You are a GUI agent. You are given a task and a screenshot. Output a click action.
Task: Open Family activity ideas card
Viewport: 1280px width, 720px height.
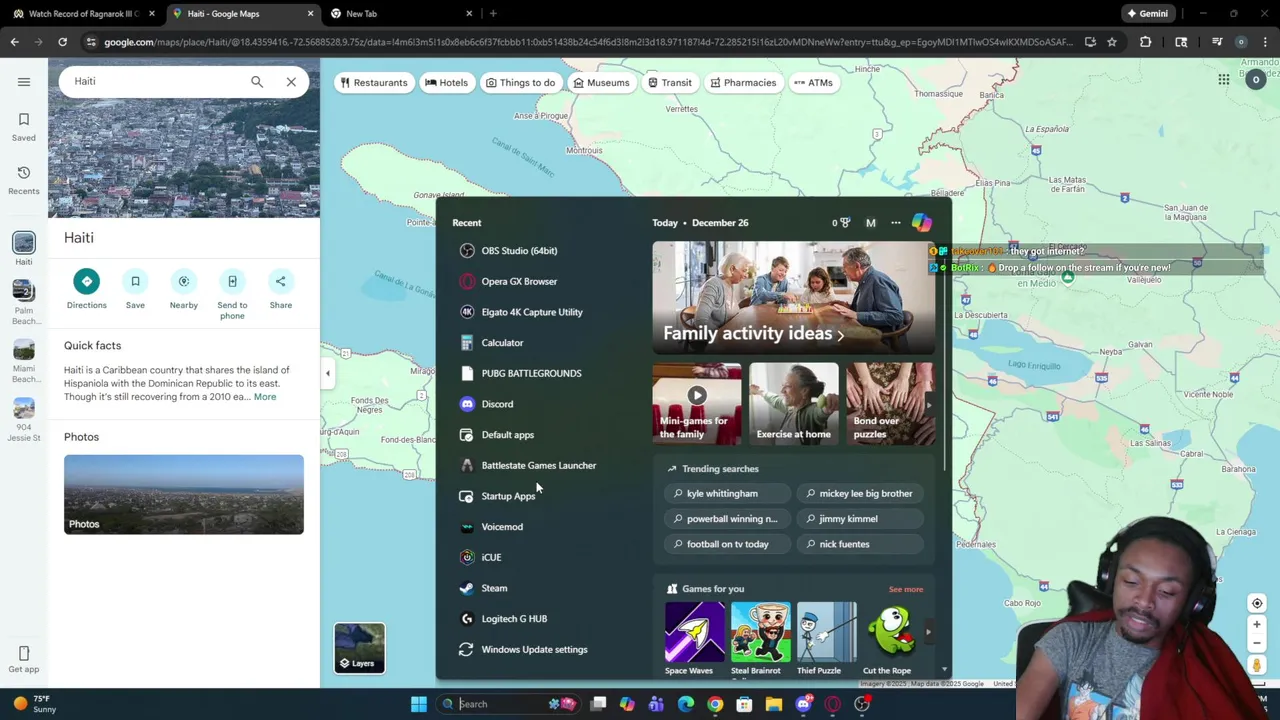point(794,298)
